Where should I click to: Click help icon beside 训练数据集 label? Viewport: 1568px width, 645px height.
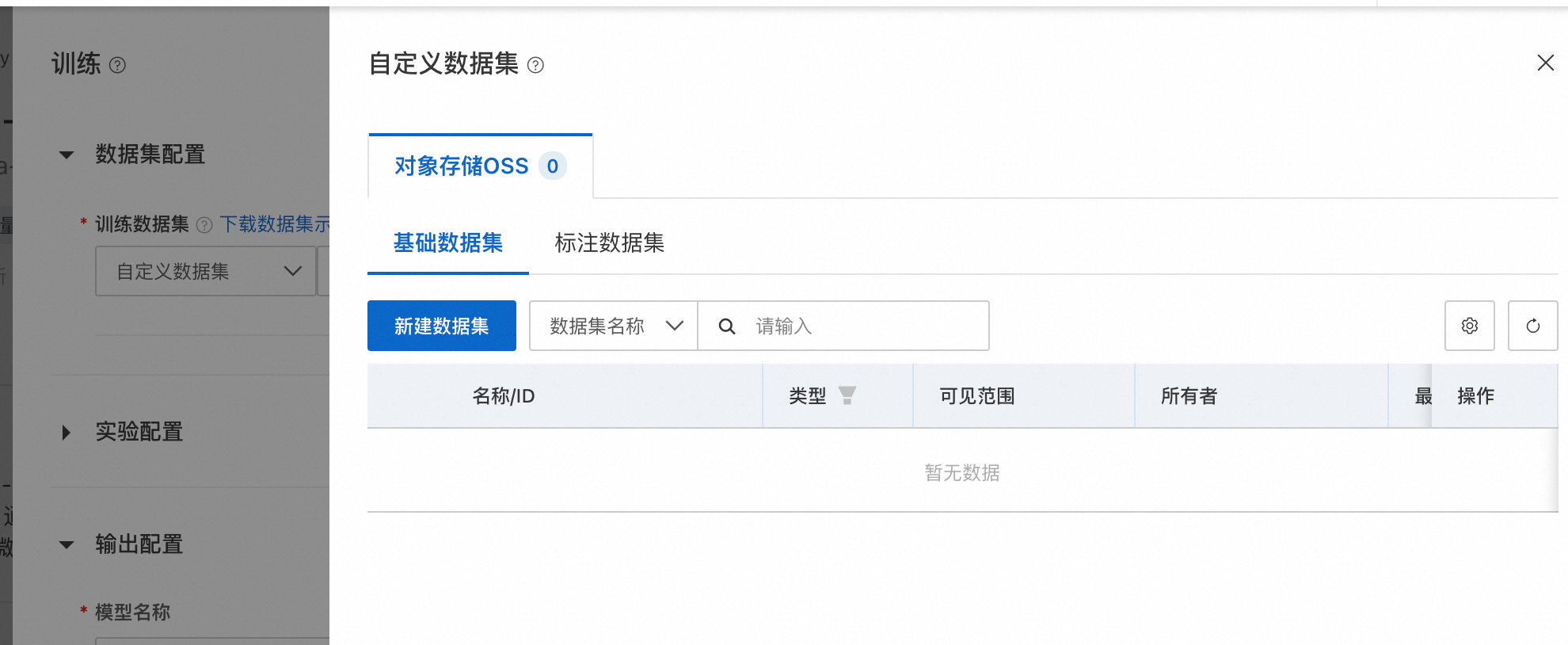(x=204, y=225)
